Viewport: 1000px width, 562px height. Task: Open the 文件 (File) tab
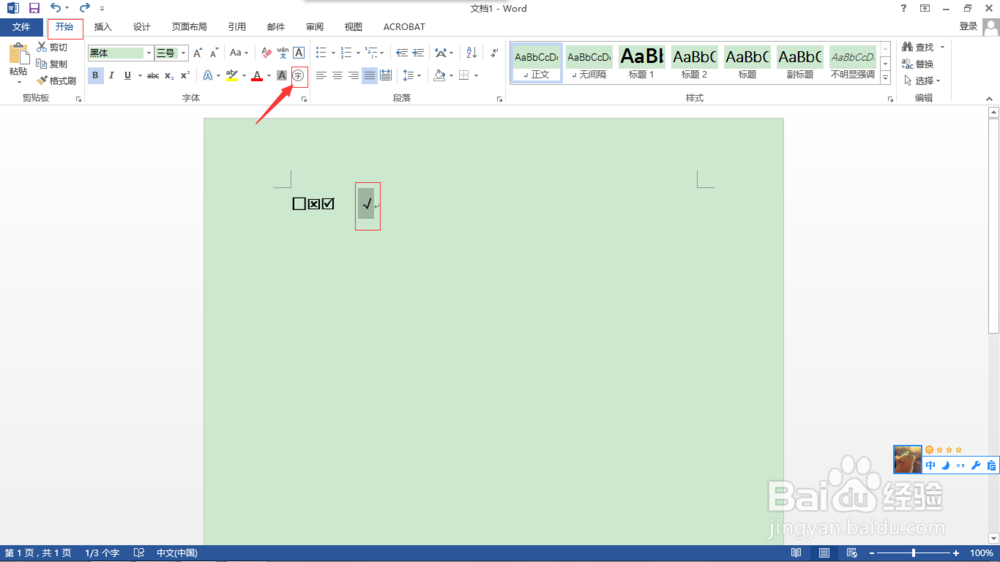(x=21, y=27)
